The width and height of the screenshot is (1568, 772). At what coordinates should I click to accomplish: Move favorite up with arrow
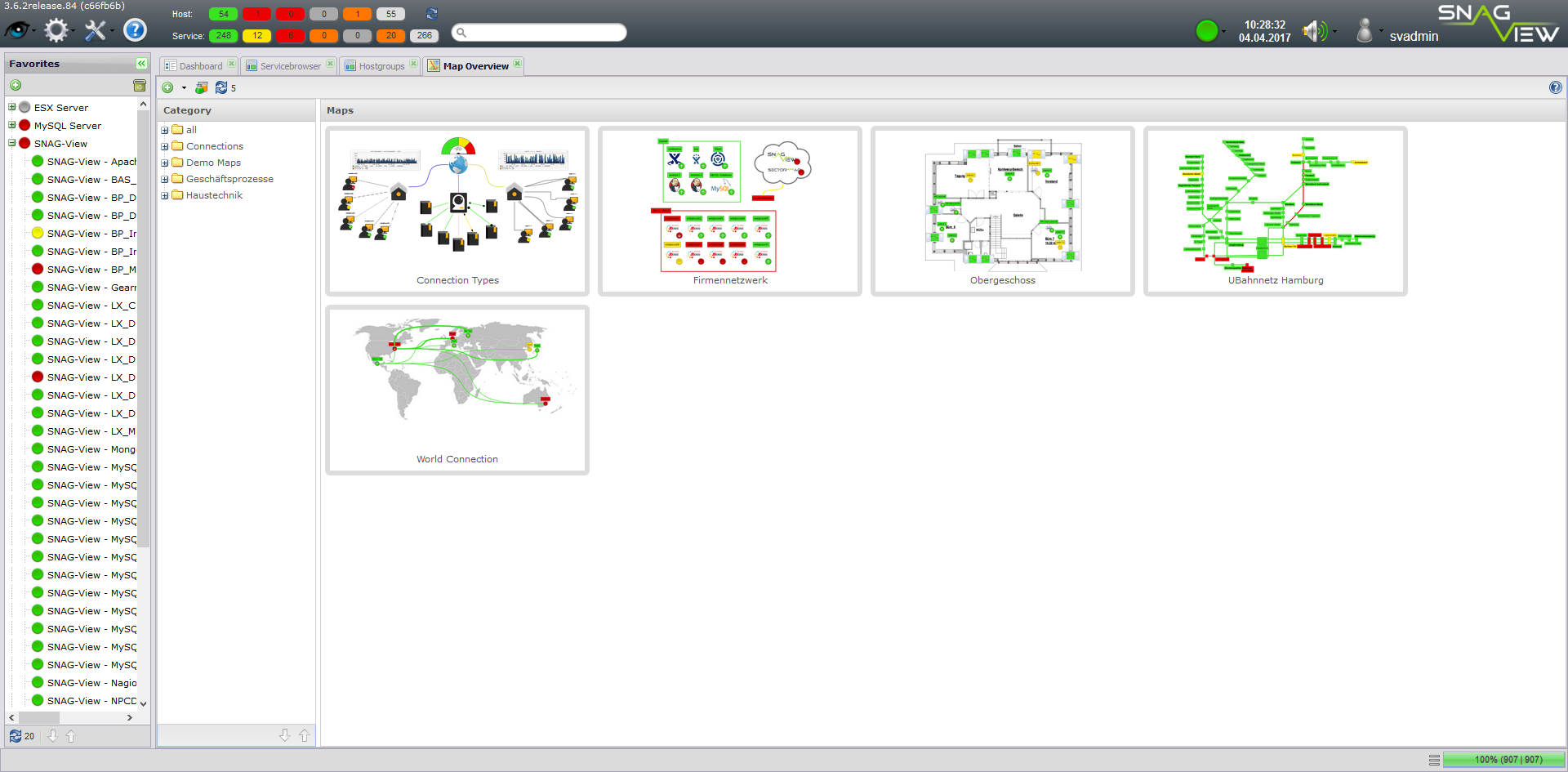pos(70,736)
